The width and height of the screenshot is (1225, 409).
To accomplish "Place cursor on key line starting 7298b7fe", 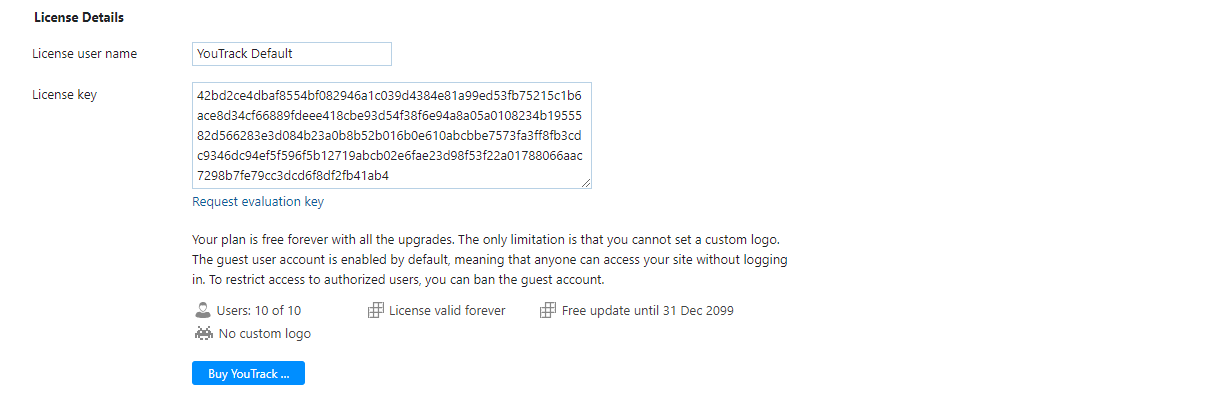I will (293, 176).
